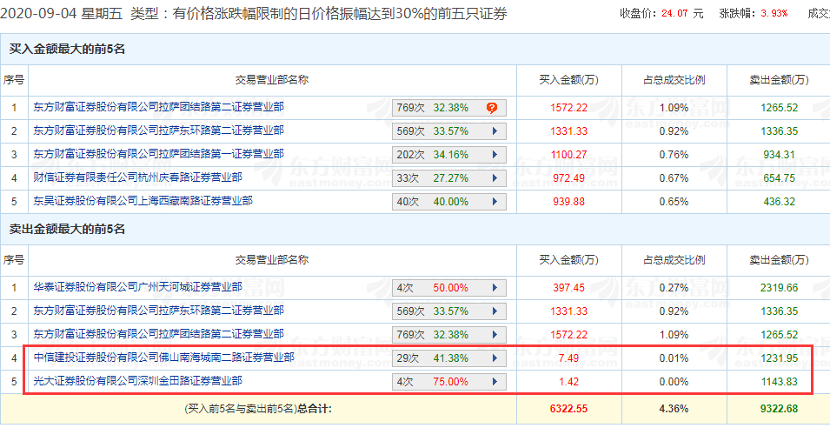The width and height of the screenshot is (830, 428).
Task: Click the sell amount 1143.83
Action: coord(780,381)
